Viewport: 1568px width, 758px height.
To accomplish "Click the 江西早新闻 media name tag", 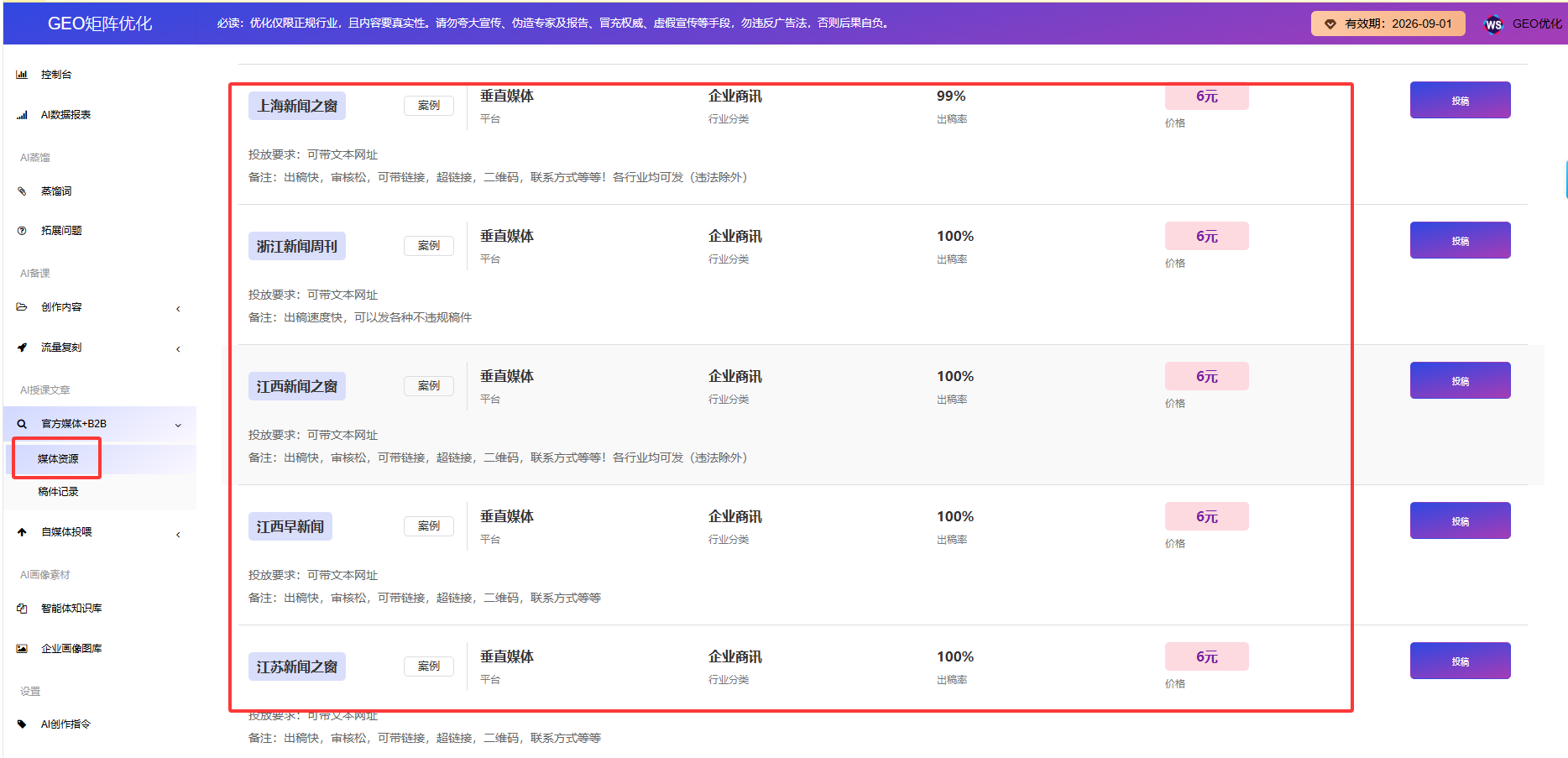I will (x=290, y=526).
